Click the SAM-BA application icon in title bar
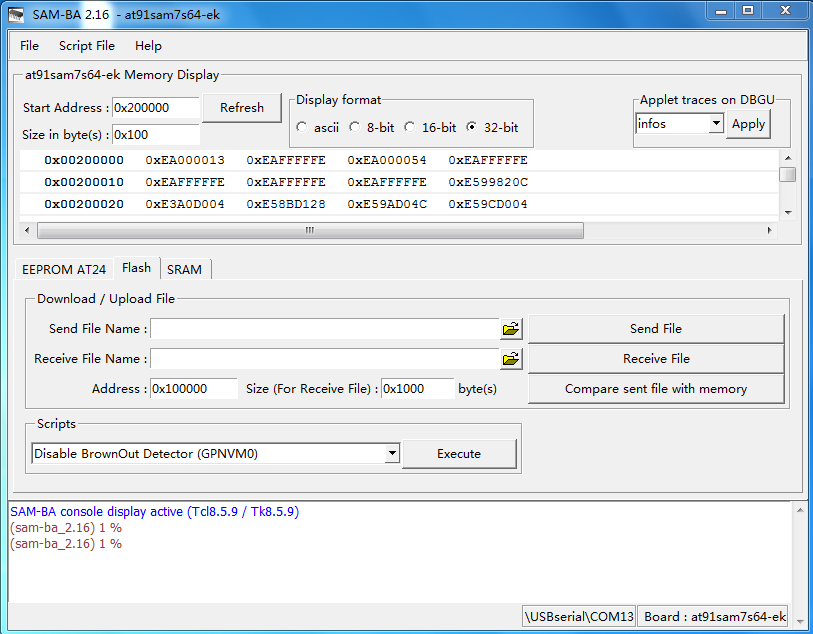813x634 pixels. [16, 15]
